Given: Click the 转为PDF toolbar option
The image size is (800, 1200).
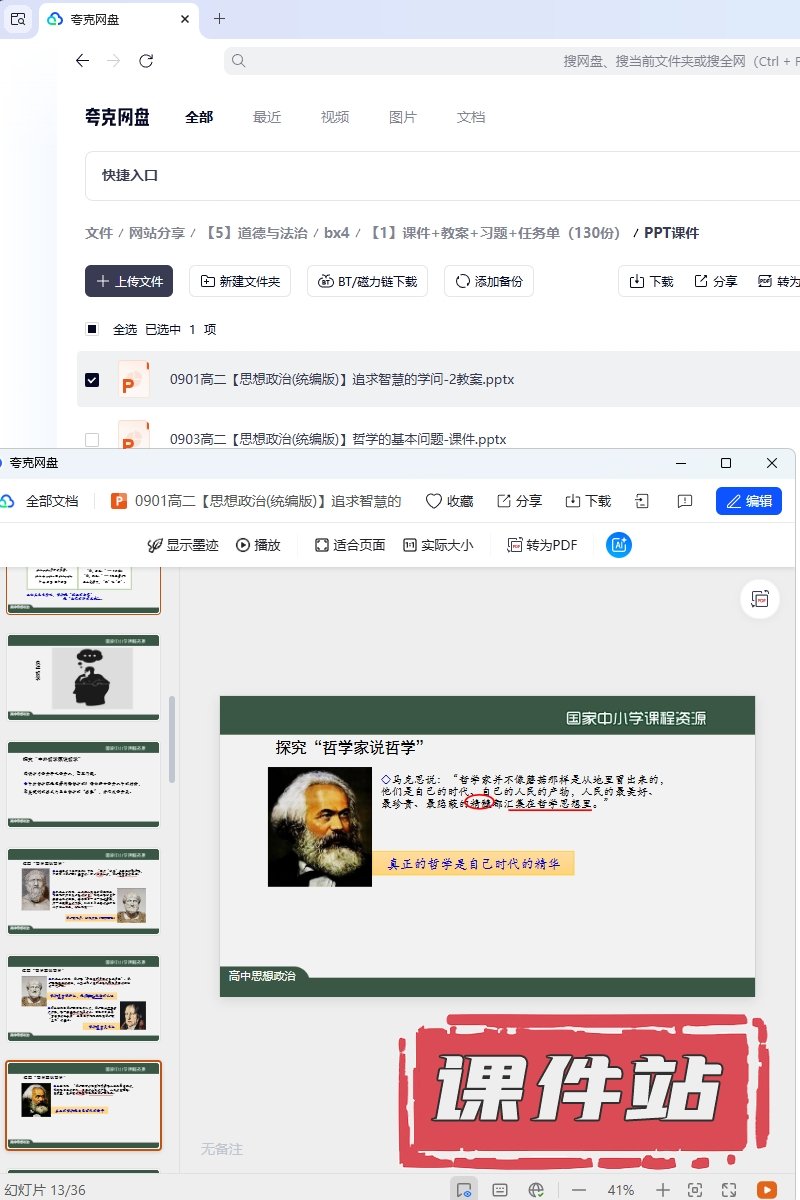Looking at the screenshot, I should click(x=542, y=545).
